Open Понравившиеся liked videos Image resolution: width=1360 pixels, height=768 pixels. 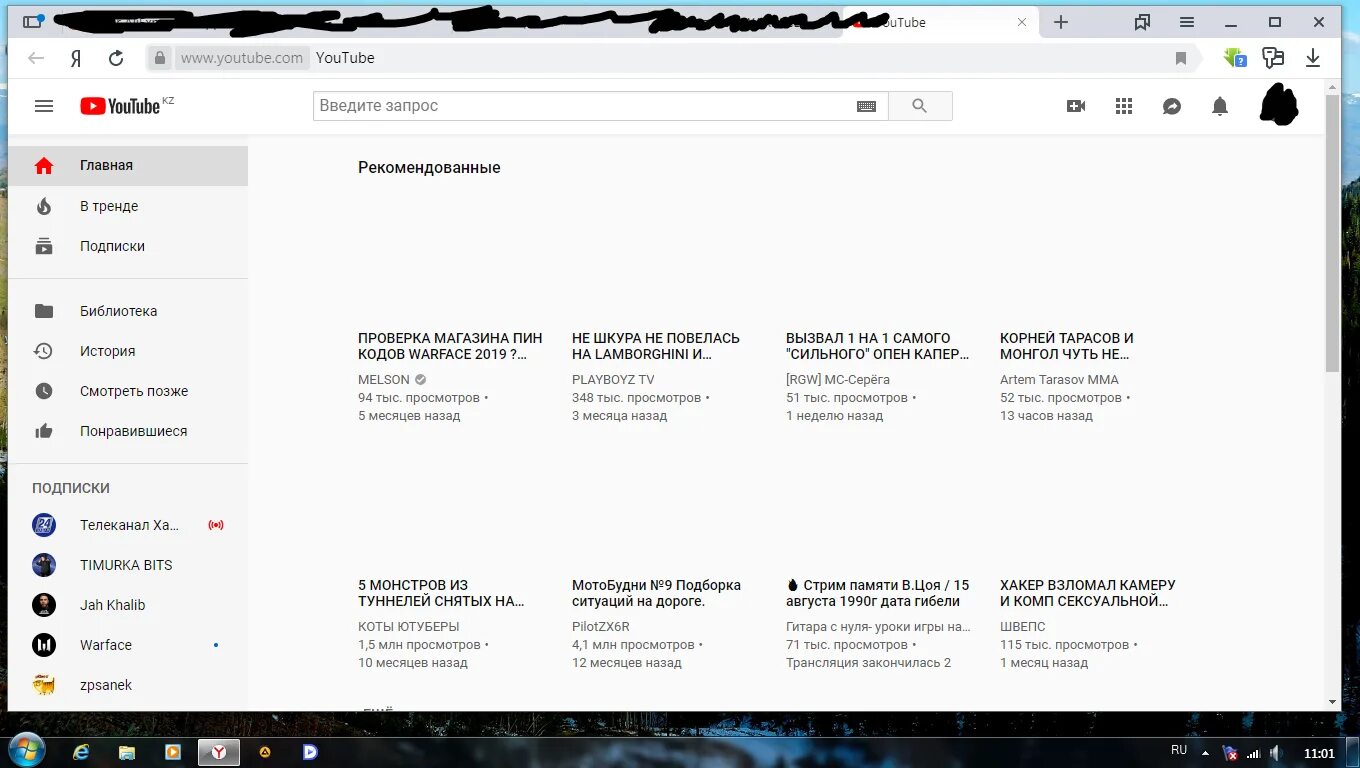point(128,431)
